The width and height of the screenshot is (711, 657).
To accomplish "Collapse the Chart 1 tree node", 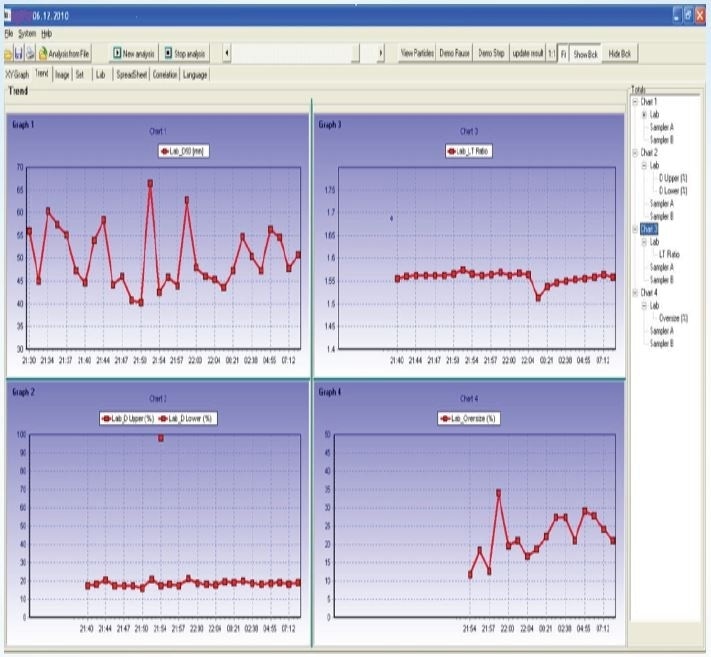I will [635, 102].
